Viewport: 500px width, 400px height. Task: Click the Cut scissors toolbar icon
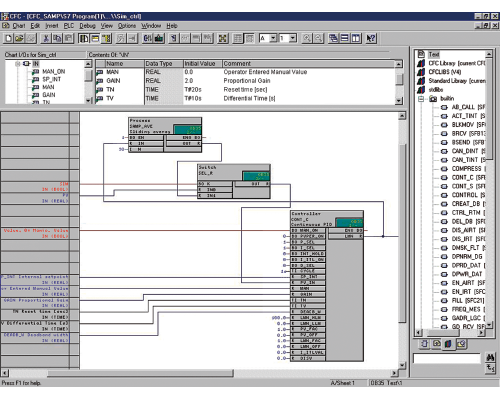(x=46, y=38)
